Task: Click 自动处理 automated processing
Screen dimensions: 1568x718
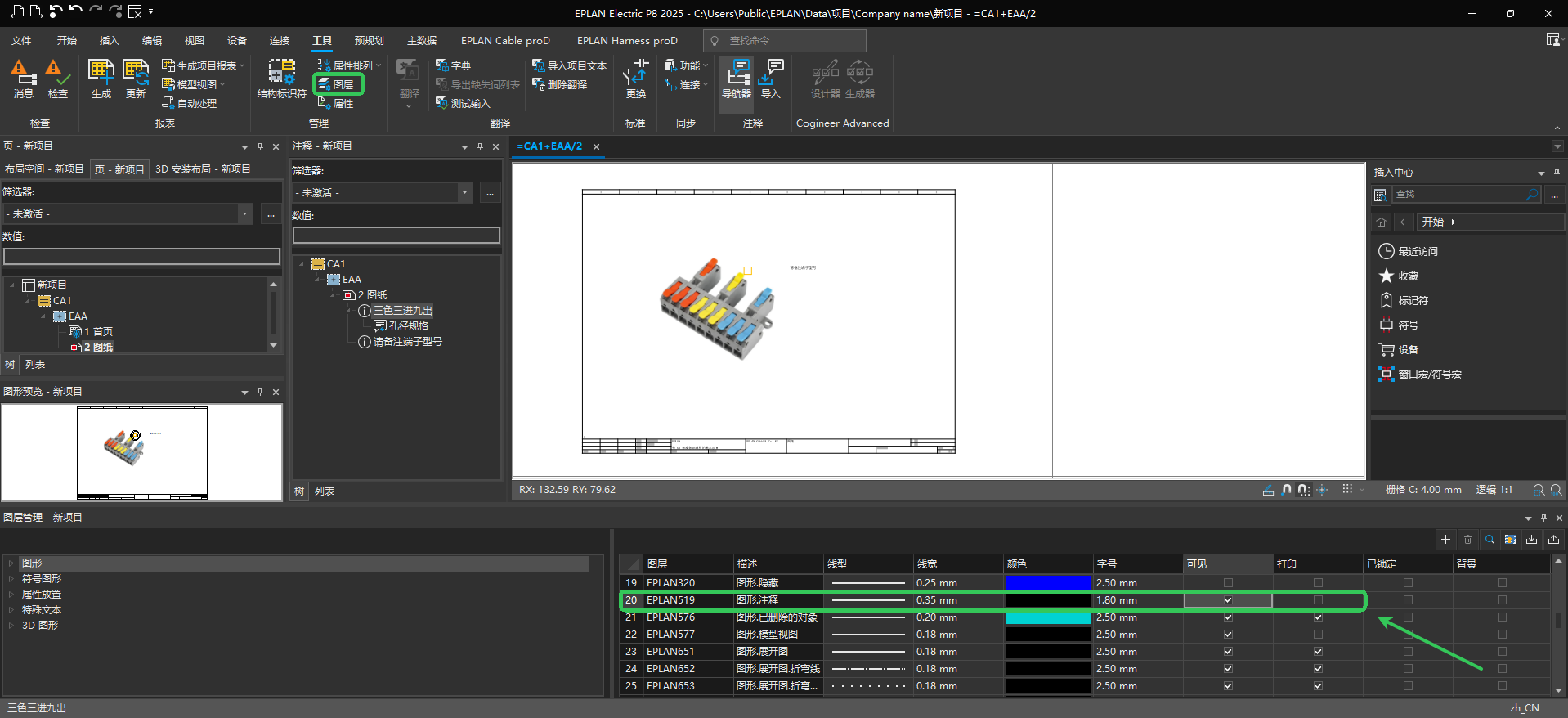Action: 190,103
